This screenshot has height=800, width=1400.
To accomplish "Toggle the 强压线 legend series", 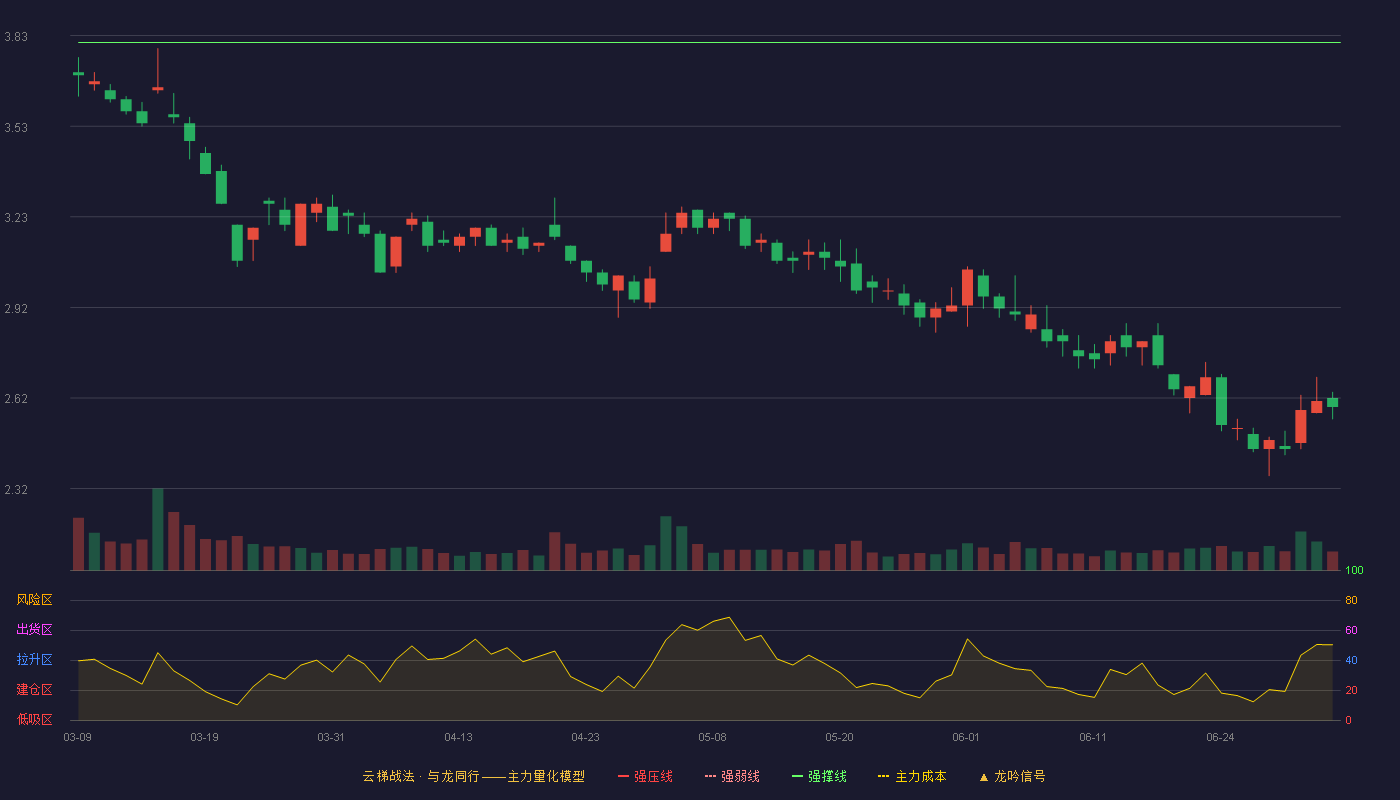I will [645, 776].
